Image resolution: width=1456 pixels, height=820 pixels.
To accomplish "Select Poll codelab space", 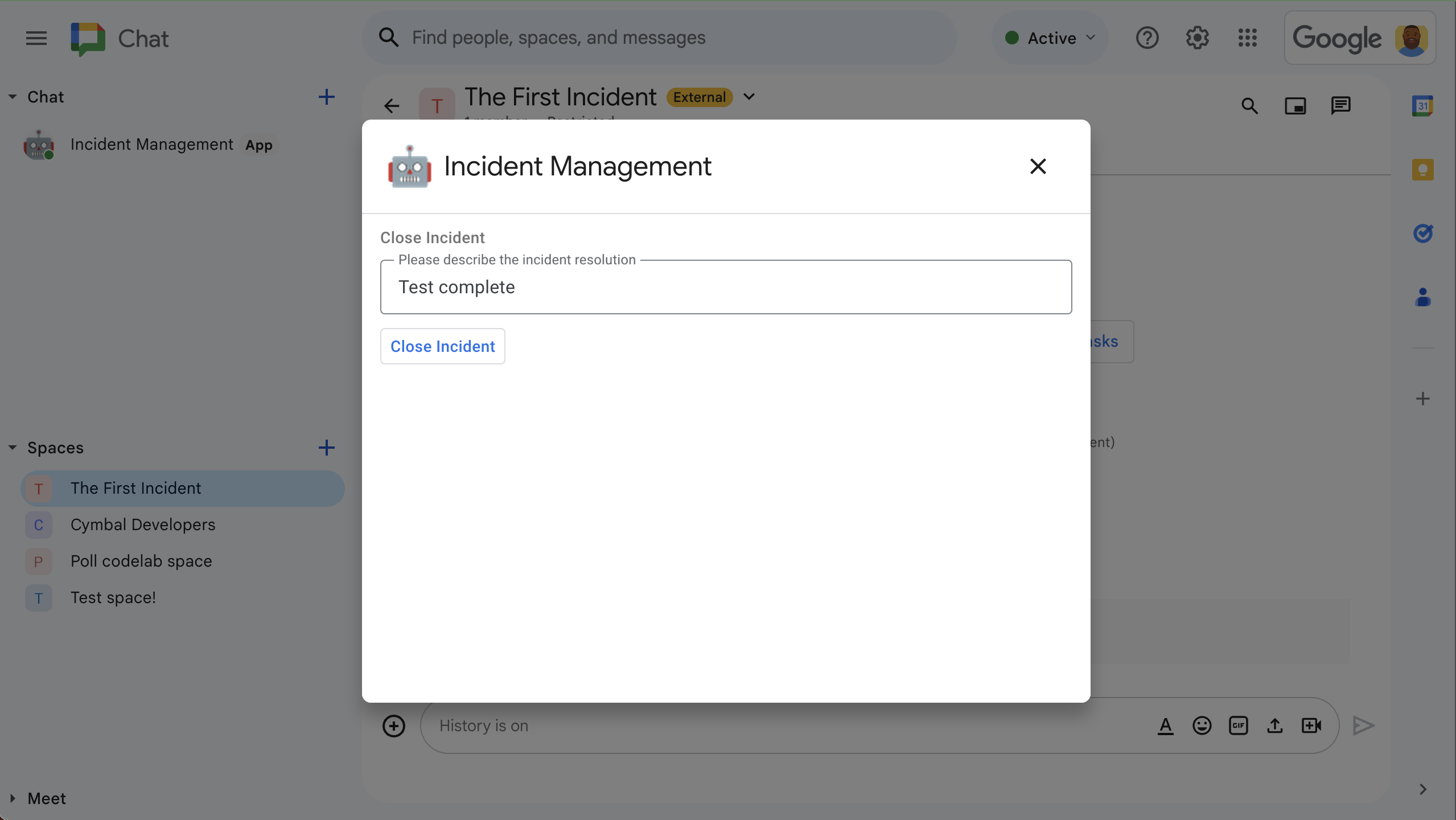I will click(141, 560).
